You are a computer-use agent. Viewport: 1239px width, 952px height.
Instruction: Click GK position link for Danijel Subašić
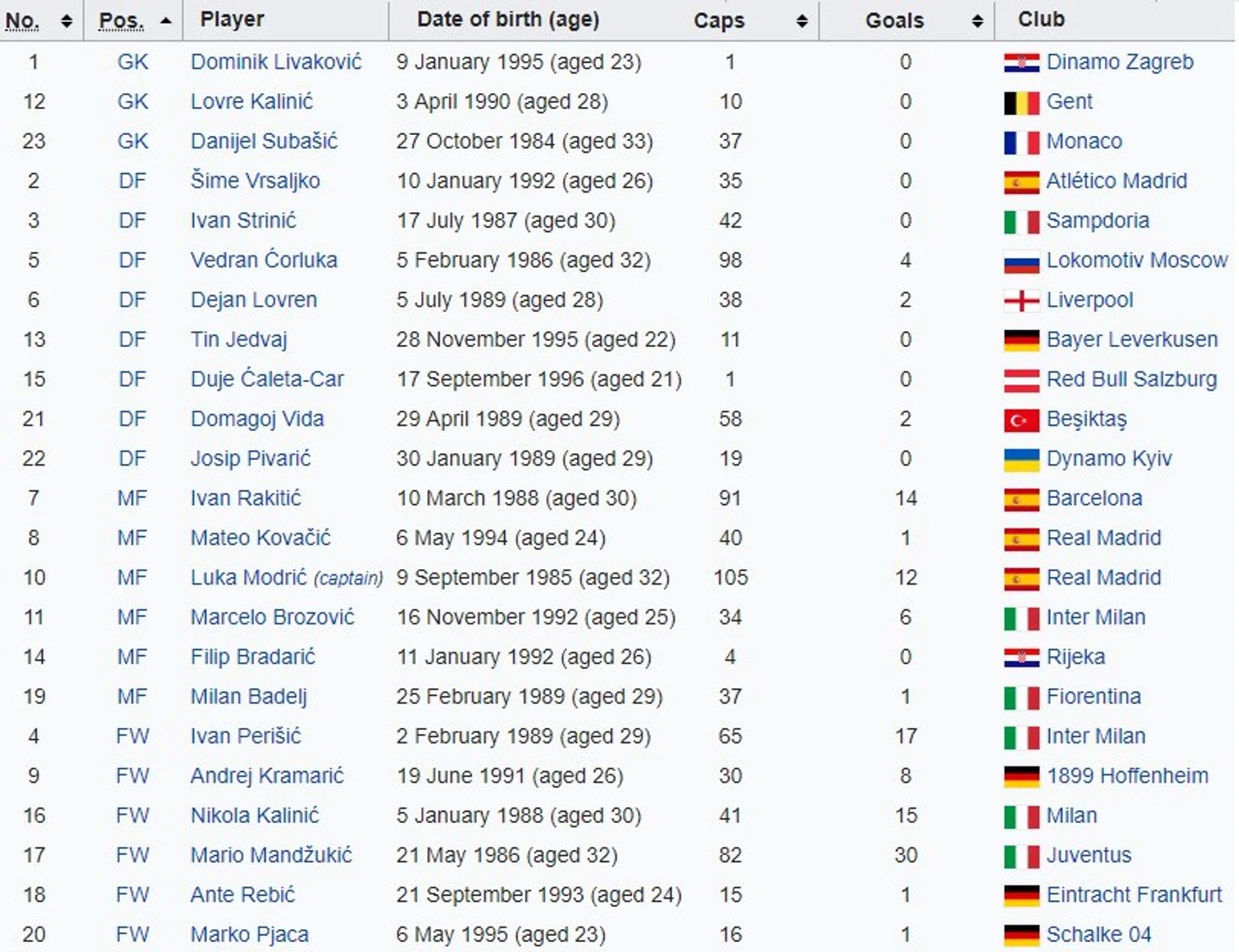(x=132, y=142)
